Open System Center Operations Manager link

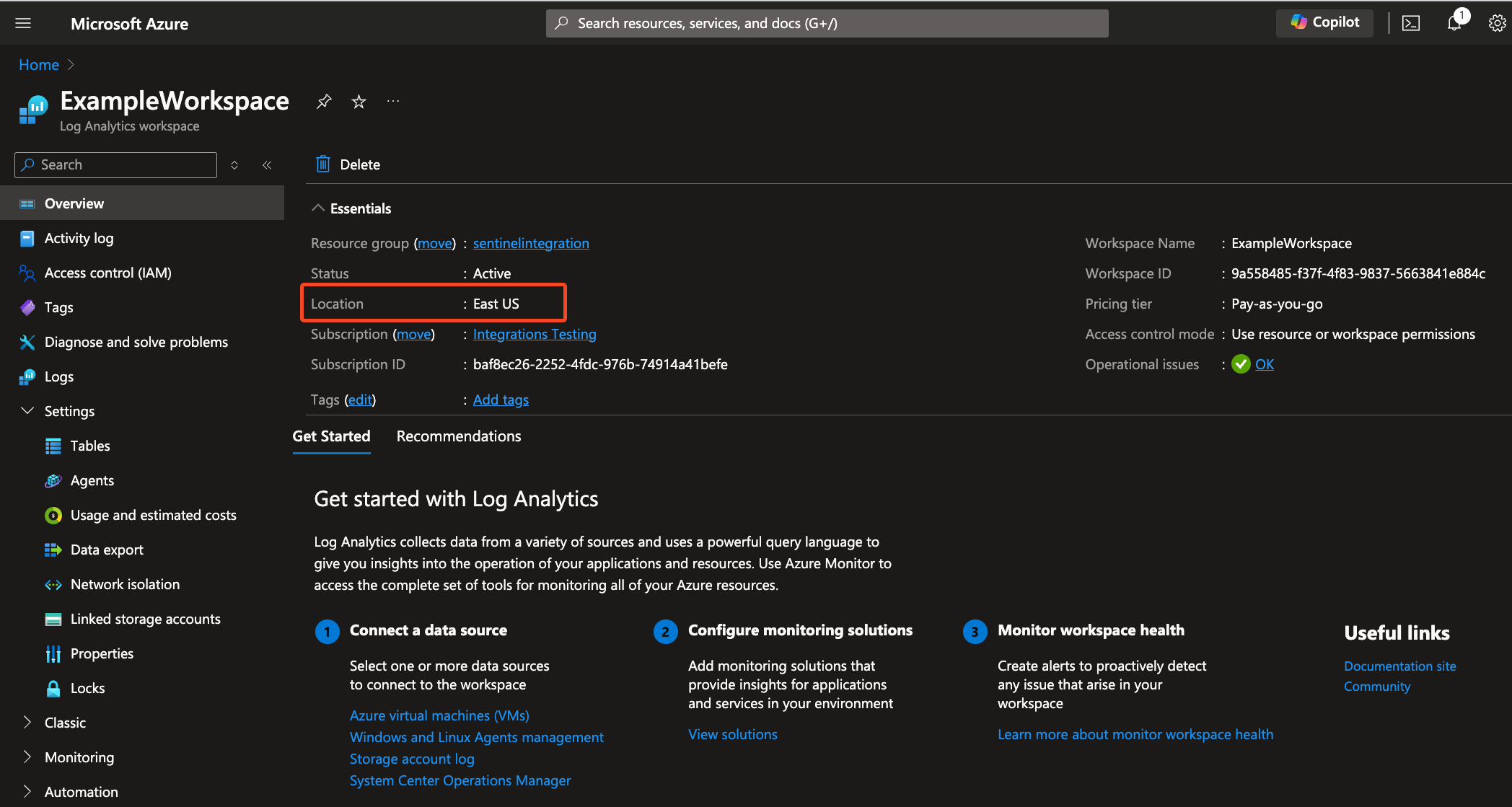coord(460,780)
